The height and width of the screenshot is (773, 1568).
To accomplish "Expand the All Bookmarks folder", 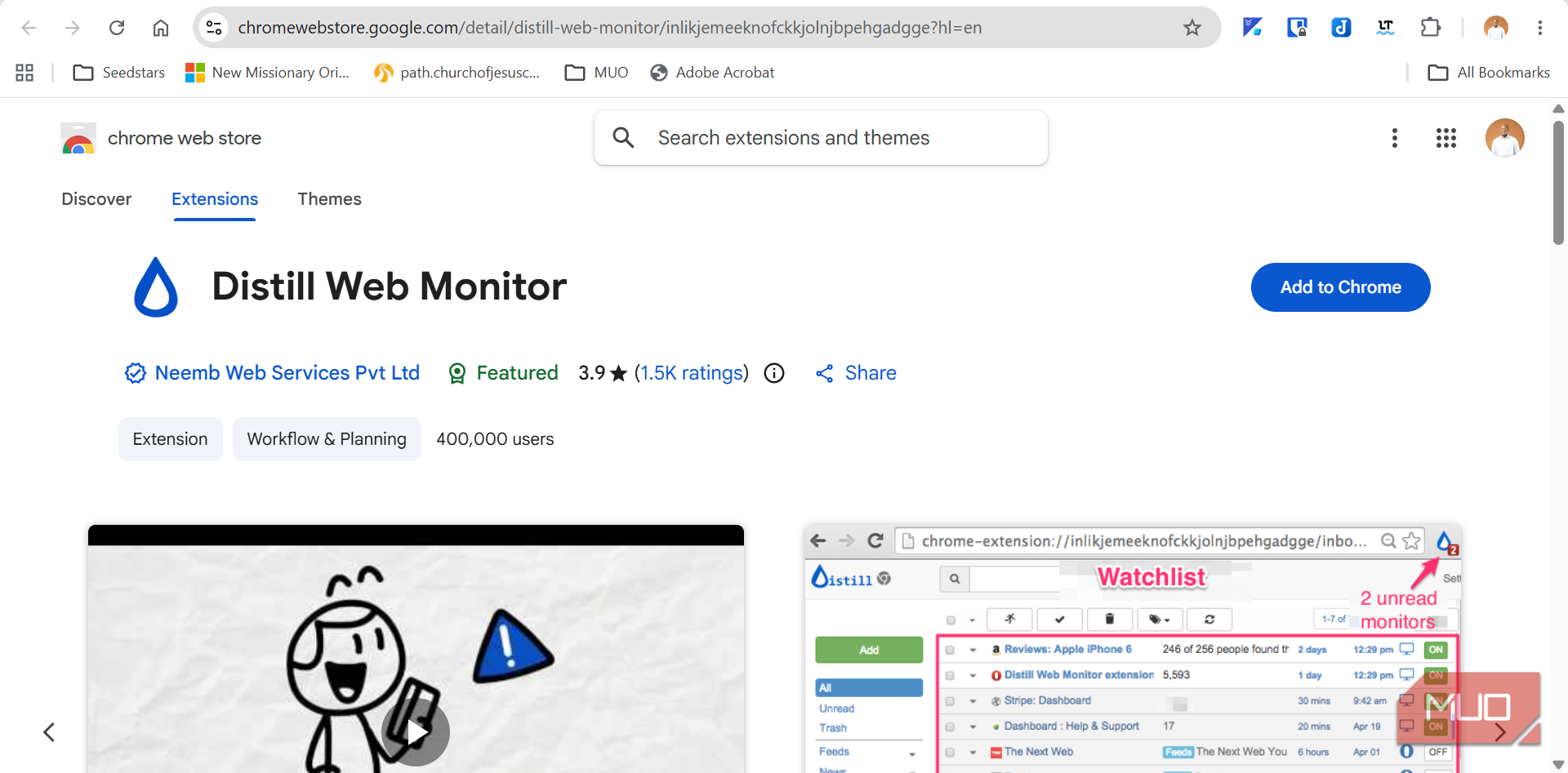I will tap(1489, 73).
